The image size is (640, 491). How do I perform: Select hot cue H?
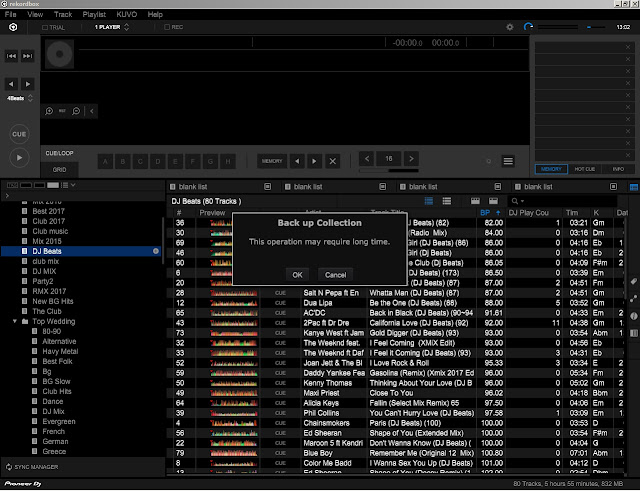228,161
